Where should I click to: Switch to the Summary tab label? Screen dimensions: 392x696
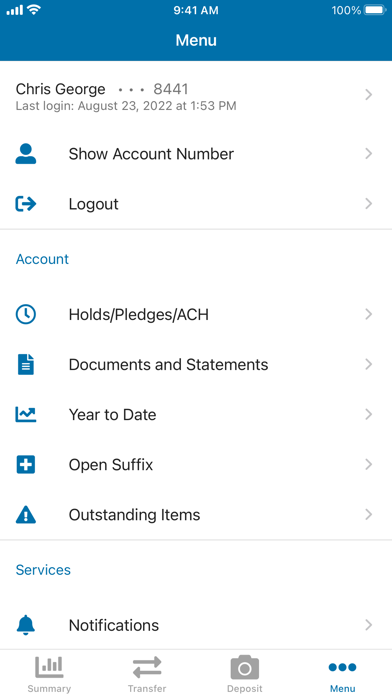click(49, 689)
